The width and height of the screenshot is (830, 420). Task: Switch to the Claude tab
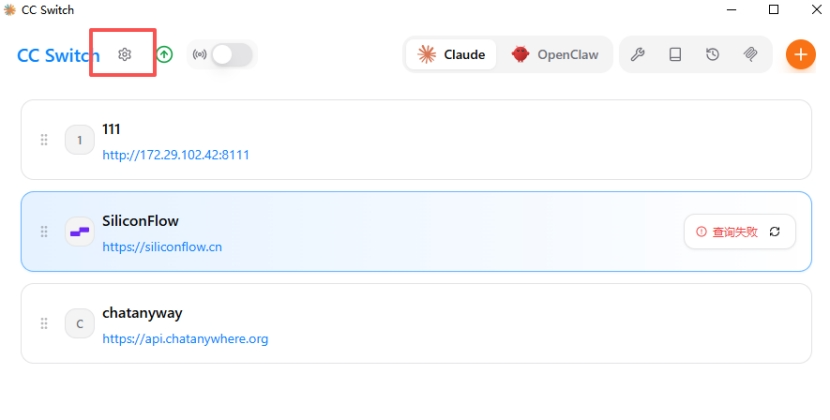451,55
